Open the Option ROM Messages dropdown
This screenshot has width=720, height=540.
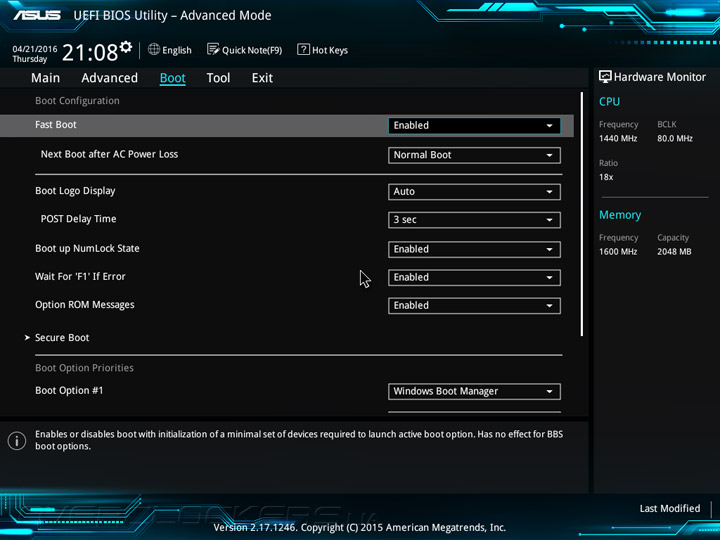[x=474, y=306]
